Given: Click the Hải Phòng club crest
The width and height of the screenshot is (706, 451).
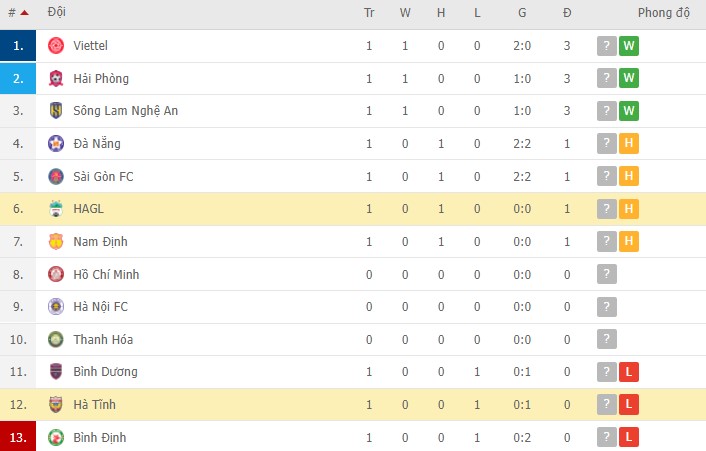Looking at the screenshot, I should [56, 79].
